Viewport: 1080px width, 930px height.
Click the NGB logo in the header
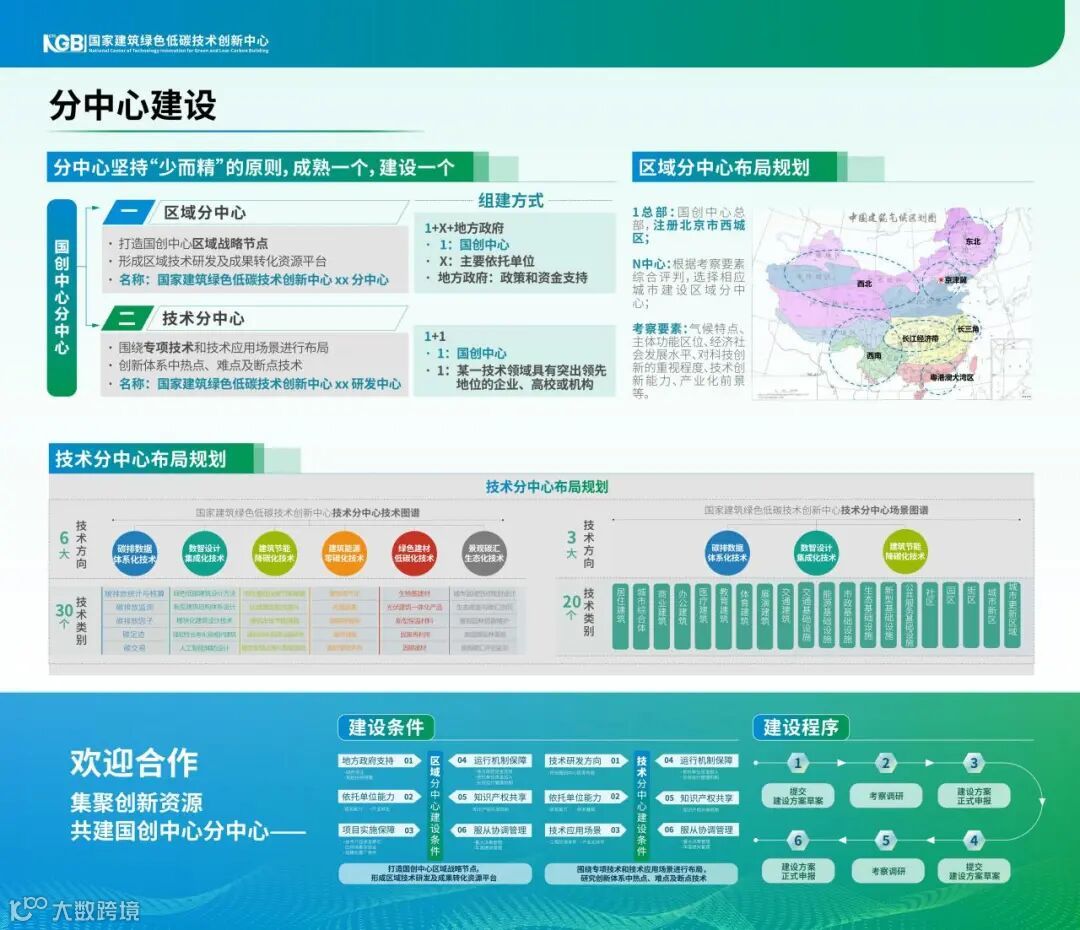tap(64, 43)
